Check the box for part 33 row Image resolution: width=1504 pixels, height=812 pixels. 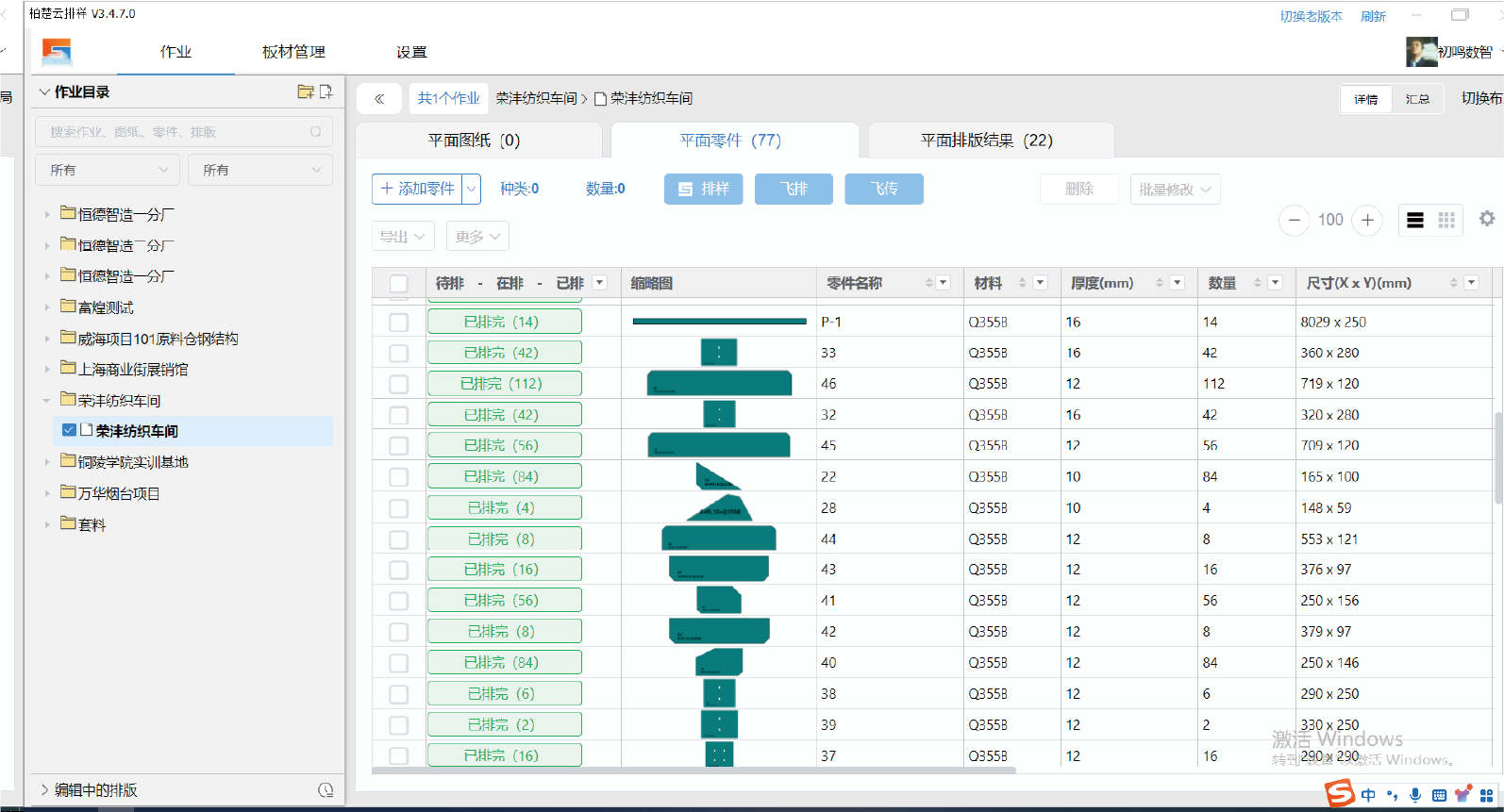[399, 353]
